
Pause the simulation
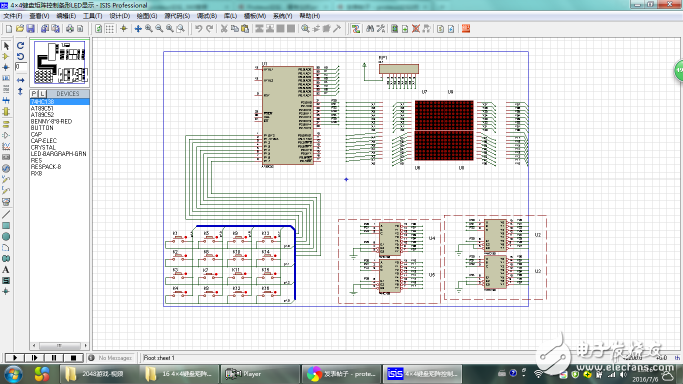pos(54,358)
